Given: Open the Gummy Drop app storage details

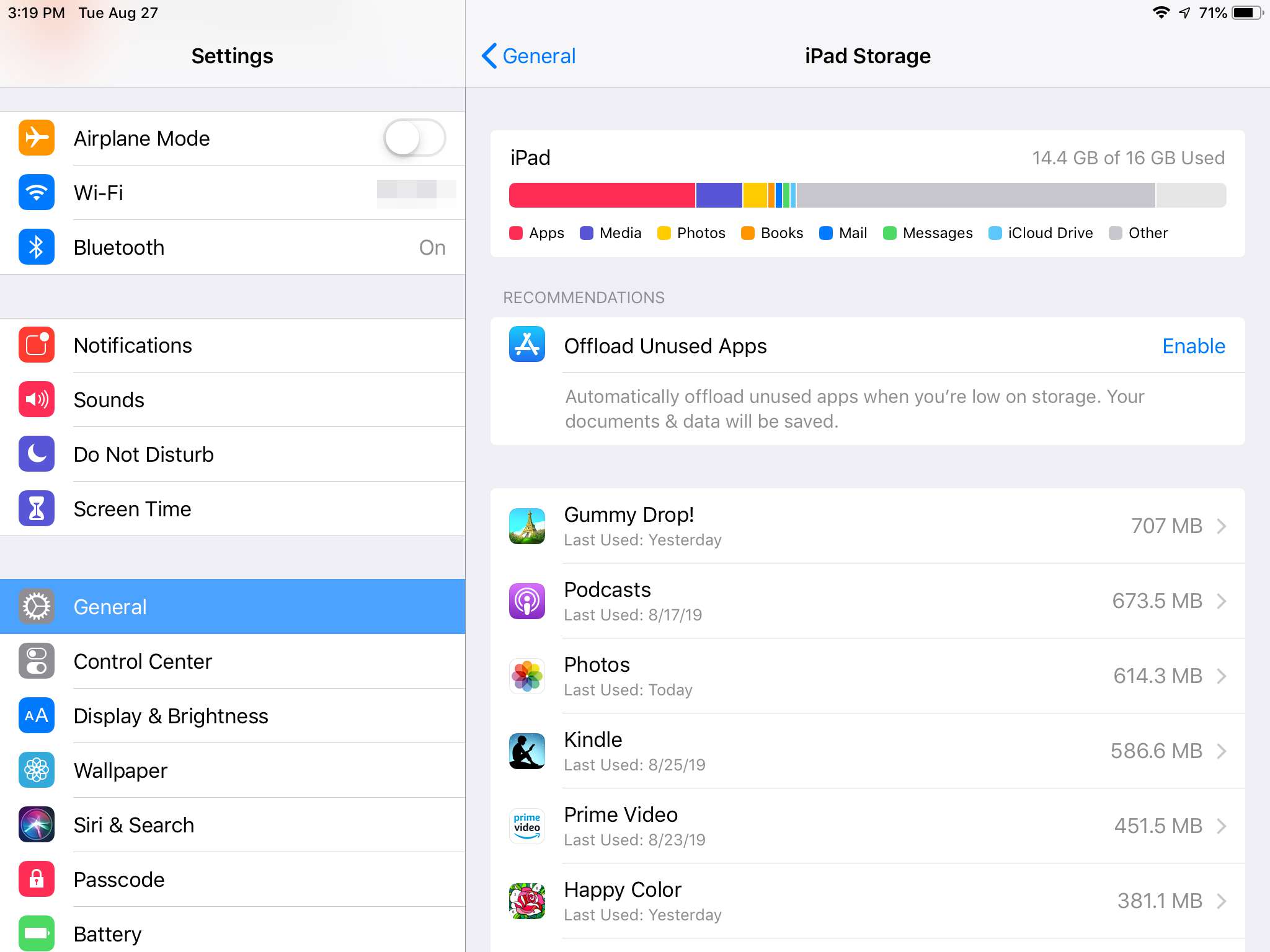Looking at the screenshot, I should (868, 525).
